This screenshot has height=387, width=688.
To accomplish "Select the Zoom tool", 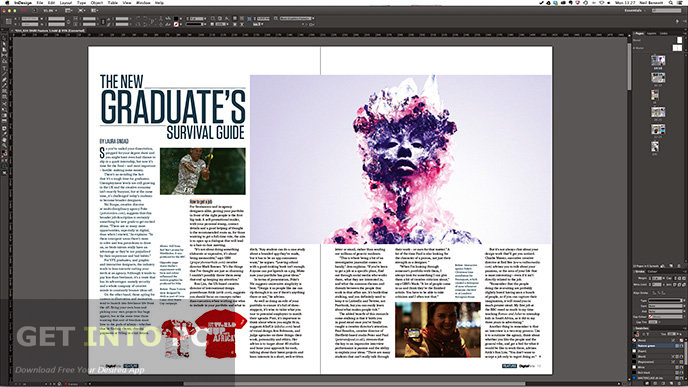I will click(x=5, y=146).
